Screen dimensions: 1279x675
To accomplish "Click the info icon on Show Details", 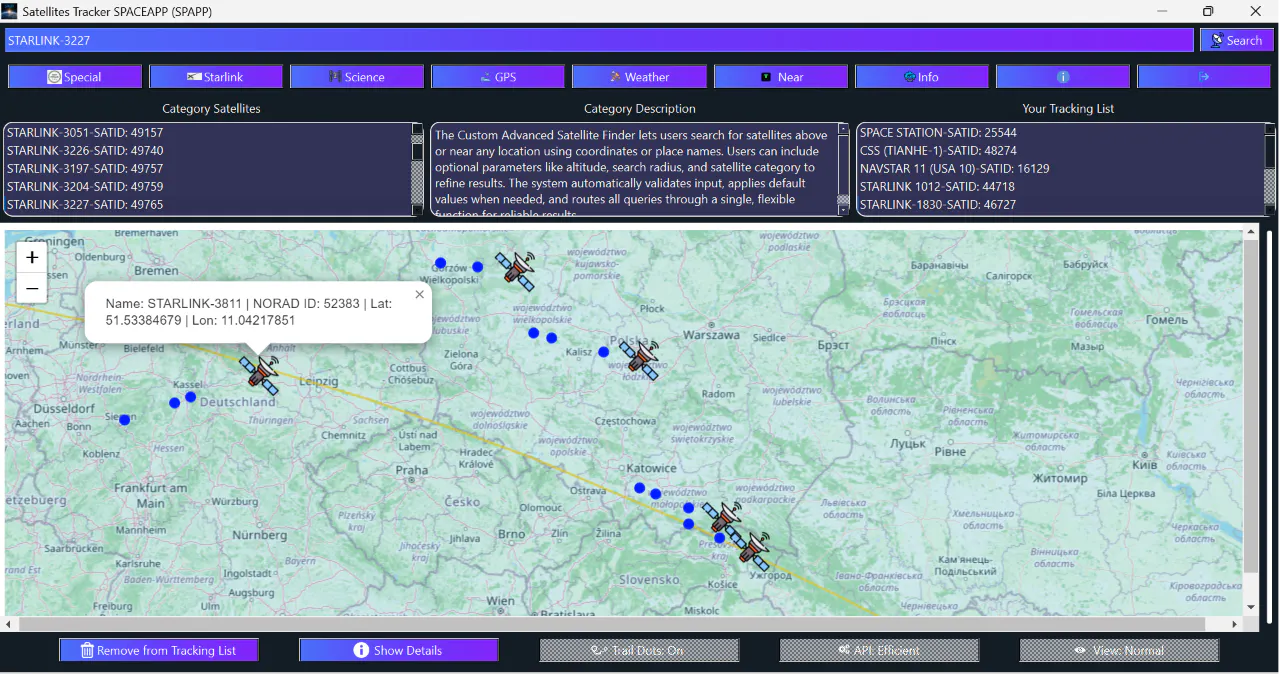I will coord(361,650).
